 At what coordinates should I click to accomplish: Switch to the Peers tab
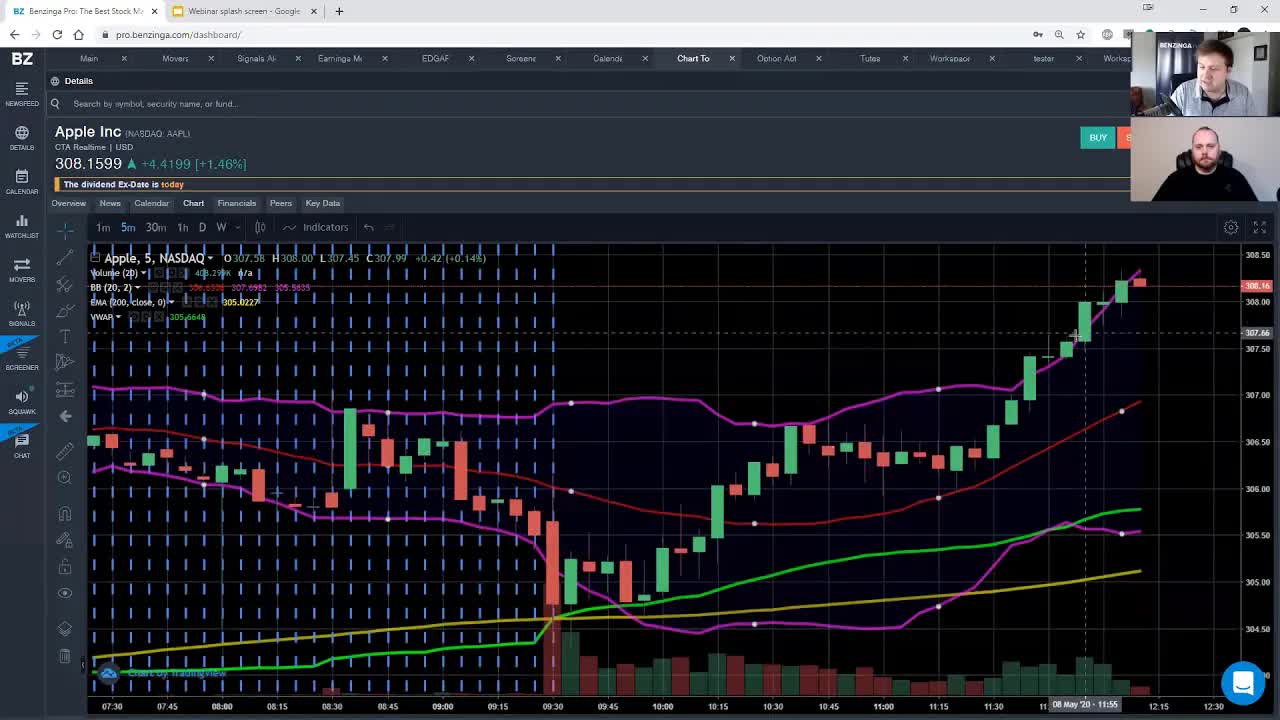[x=281, y=203]
